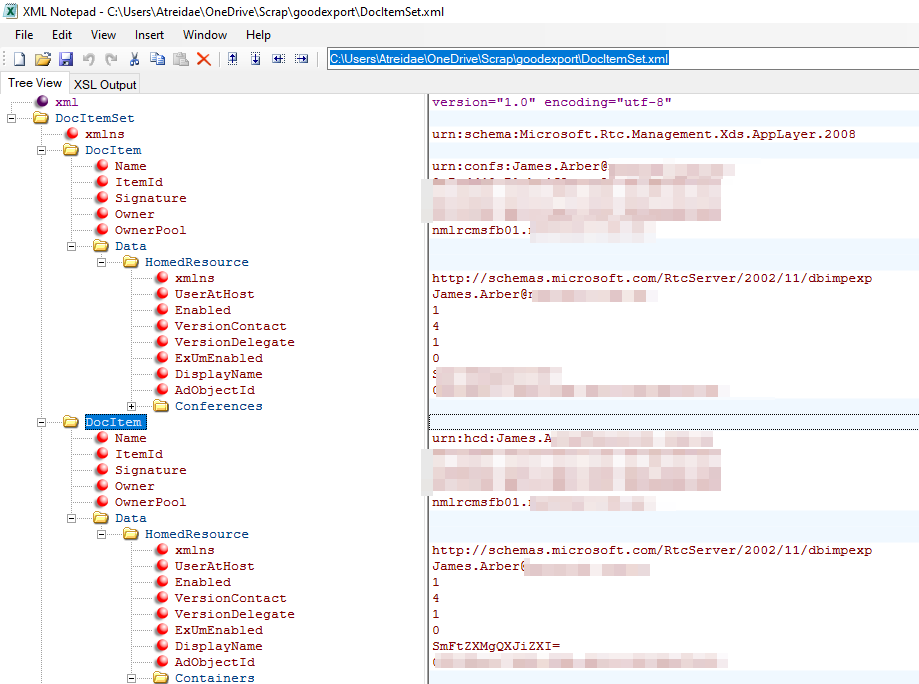This screenshot has width=919, height=684.
Task: Click the SmFtZXMgQXJiZXI= value
Action: click(496, 646)
